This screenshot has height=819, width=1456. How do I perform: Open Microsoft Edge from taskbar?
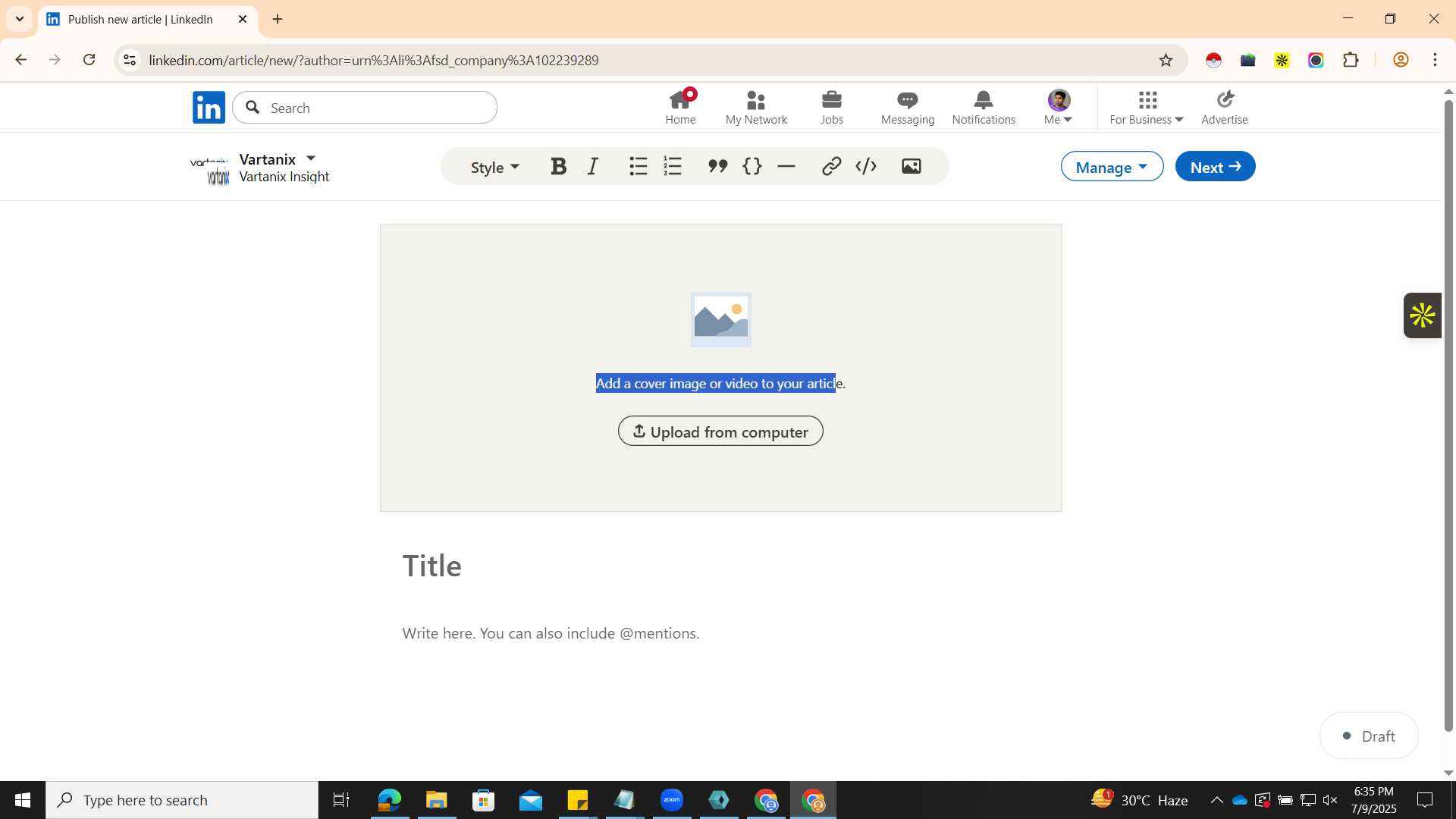[x=390, y=800]
